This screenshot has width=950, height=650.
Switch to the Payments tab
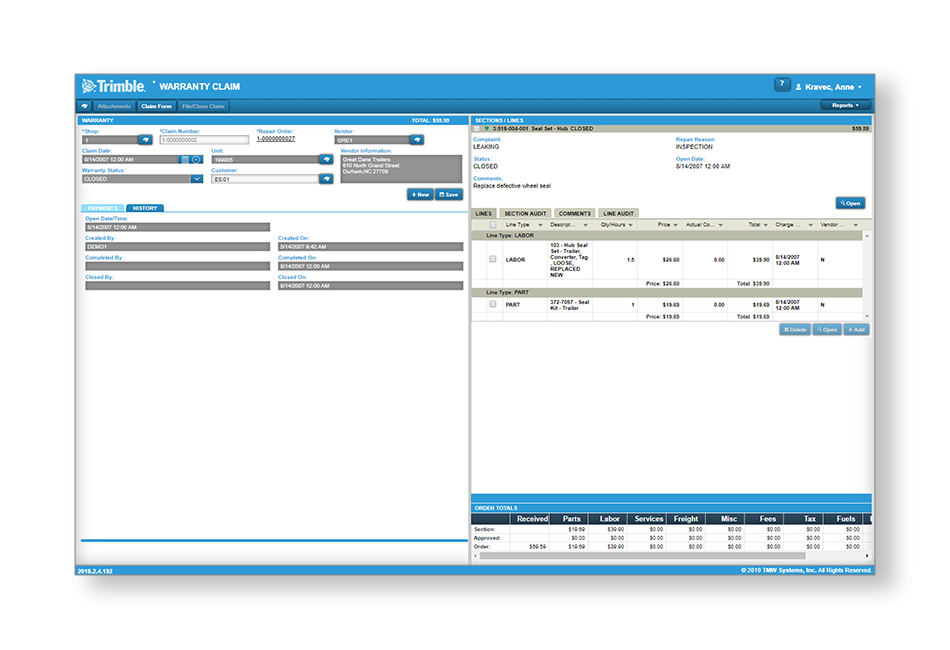click(103, 208)
